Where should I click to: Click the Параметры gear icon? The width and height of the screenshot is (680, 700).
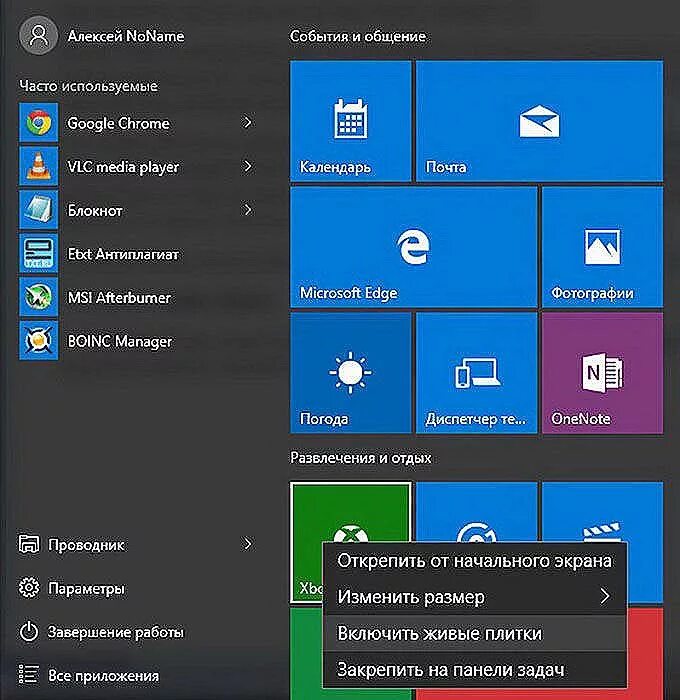(29, 588)
